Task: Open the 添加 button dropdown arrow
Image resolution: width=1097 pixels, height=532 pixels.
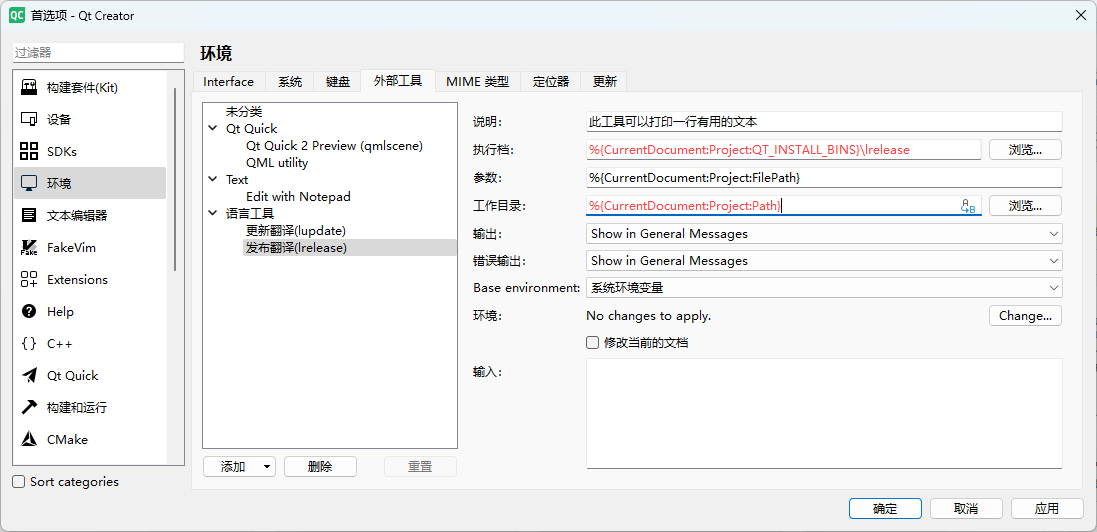Action: pos(267,467)
